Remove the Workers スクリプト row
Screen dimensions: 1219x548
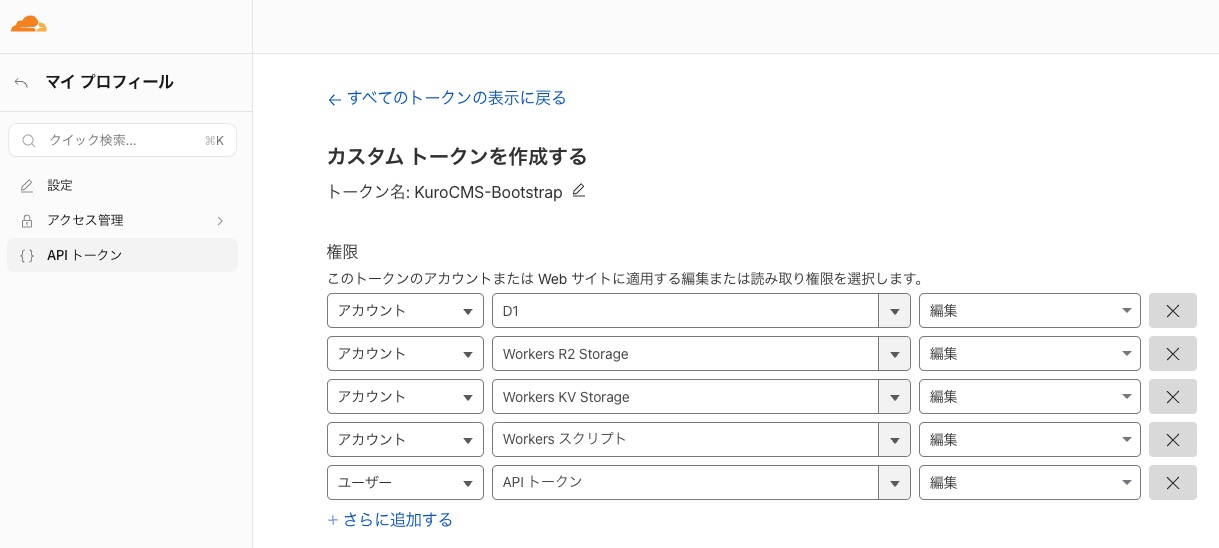[1173, 440]
